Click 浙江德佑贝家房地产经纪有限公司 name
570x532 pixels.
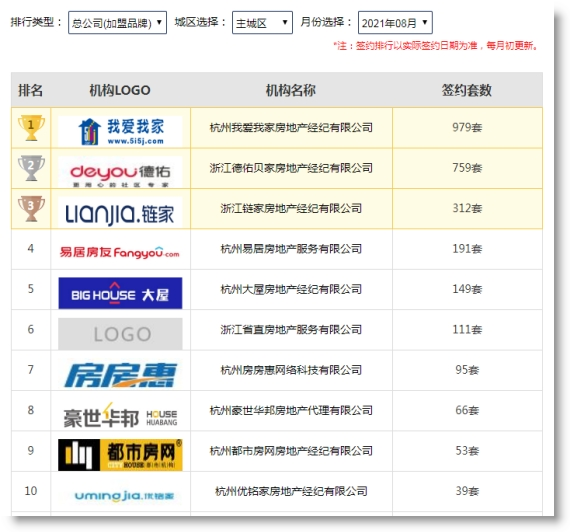coord(291,168)
